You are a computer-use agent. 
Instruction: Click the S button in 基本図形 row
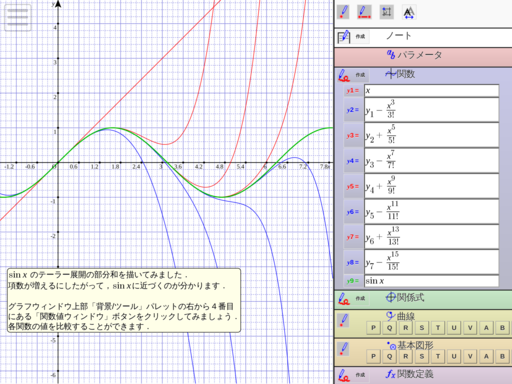422,357
